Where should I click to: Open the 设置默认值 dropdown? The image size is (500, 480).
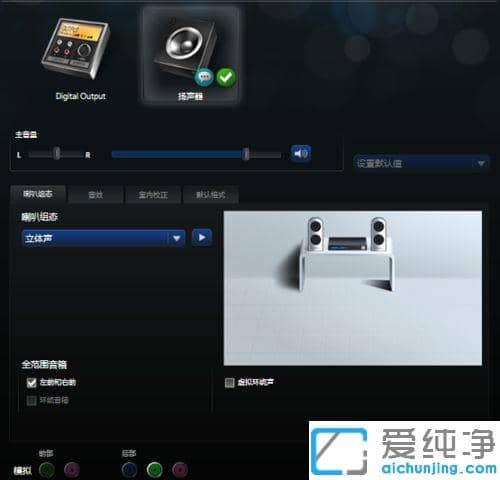(x=421, y=163)
